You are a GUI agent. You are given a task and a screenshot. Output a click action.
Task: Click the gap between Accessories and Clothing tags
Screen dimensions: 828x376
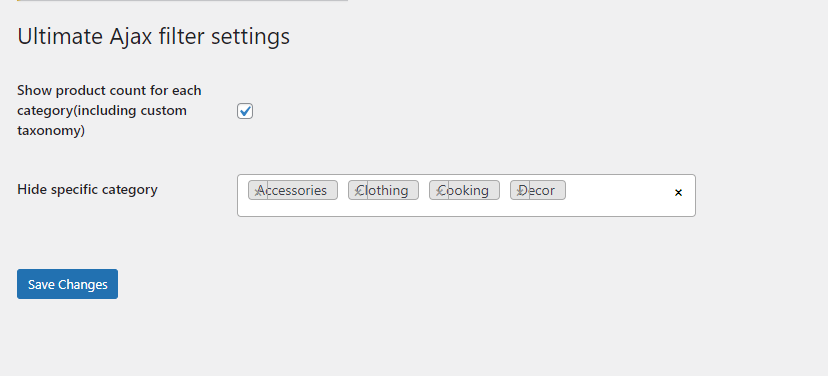coord(343,191)
